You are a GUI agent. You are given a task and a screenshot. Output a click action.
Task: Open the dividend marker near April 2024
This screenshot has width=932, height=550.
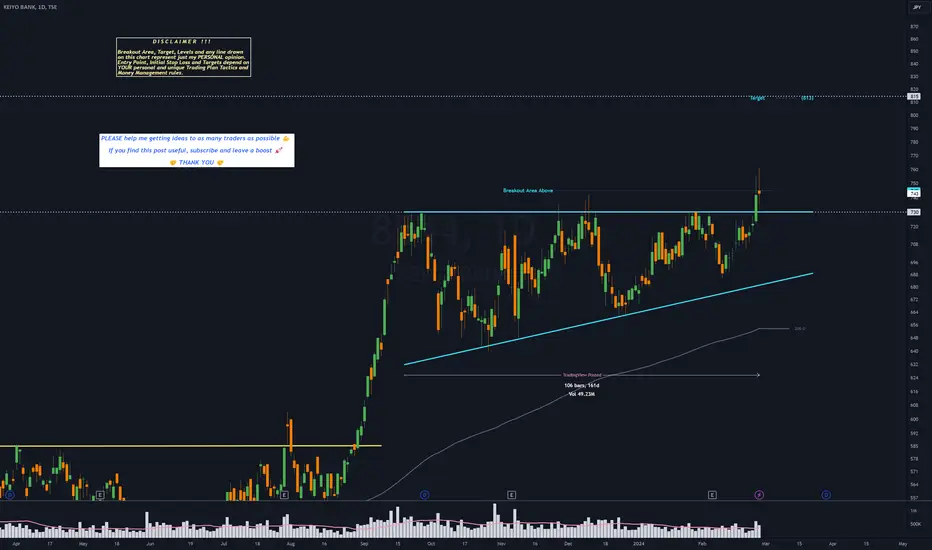pos(826,495)
